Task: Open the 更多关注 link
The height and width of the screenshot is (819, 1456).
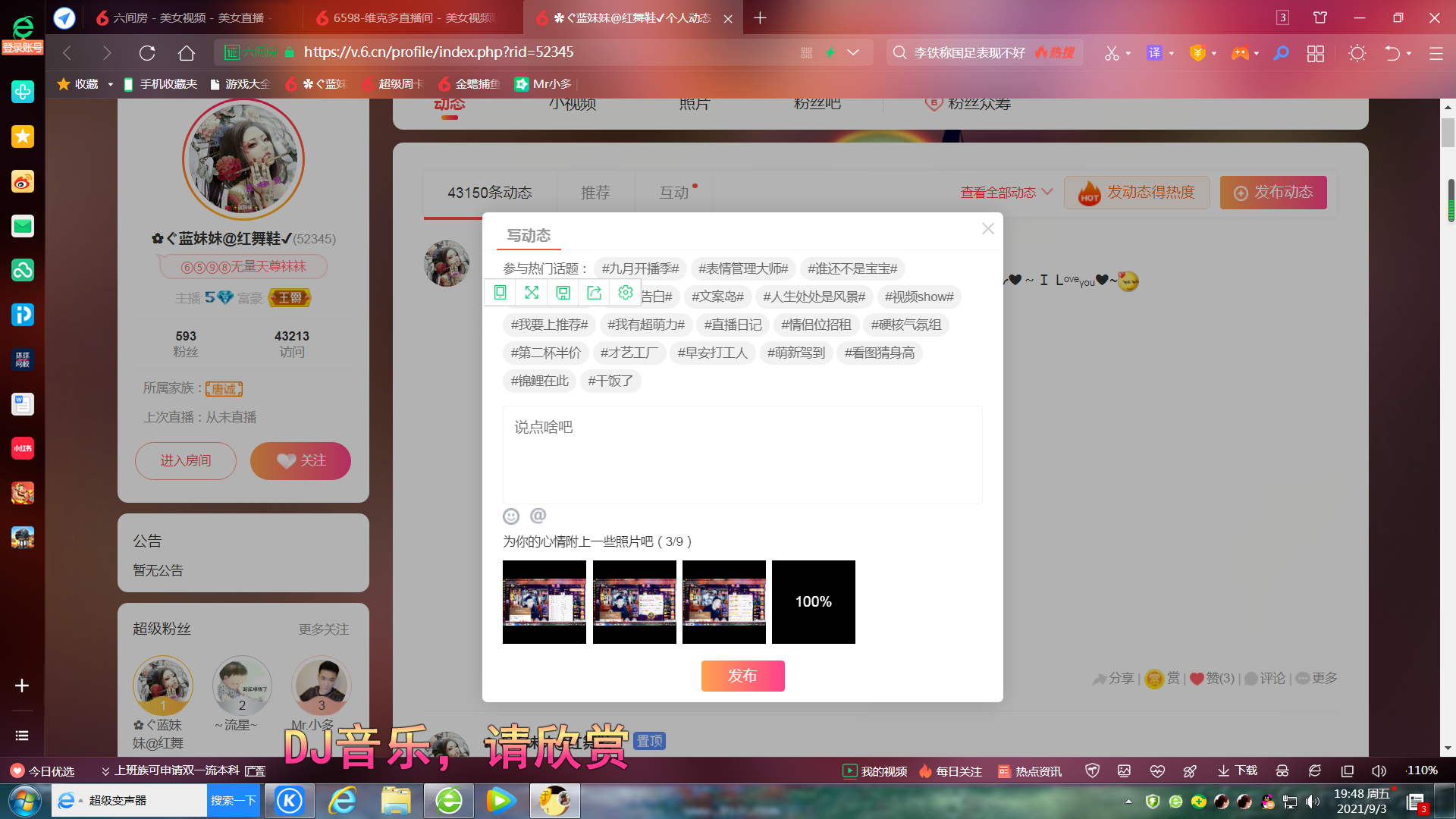Action: [x=324, y=629]
